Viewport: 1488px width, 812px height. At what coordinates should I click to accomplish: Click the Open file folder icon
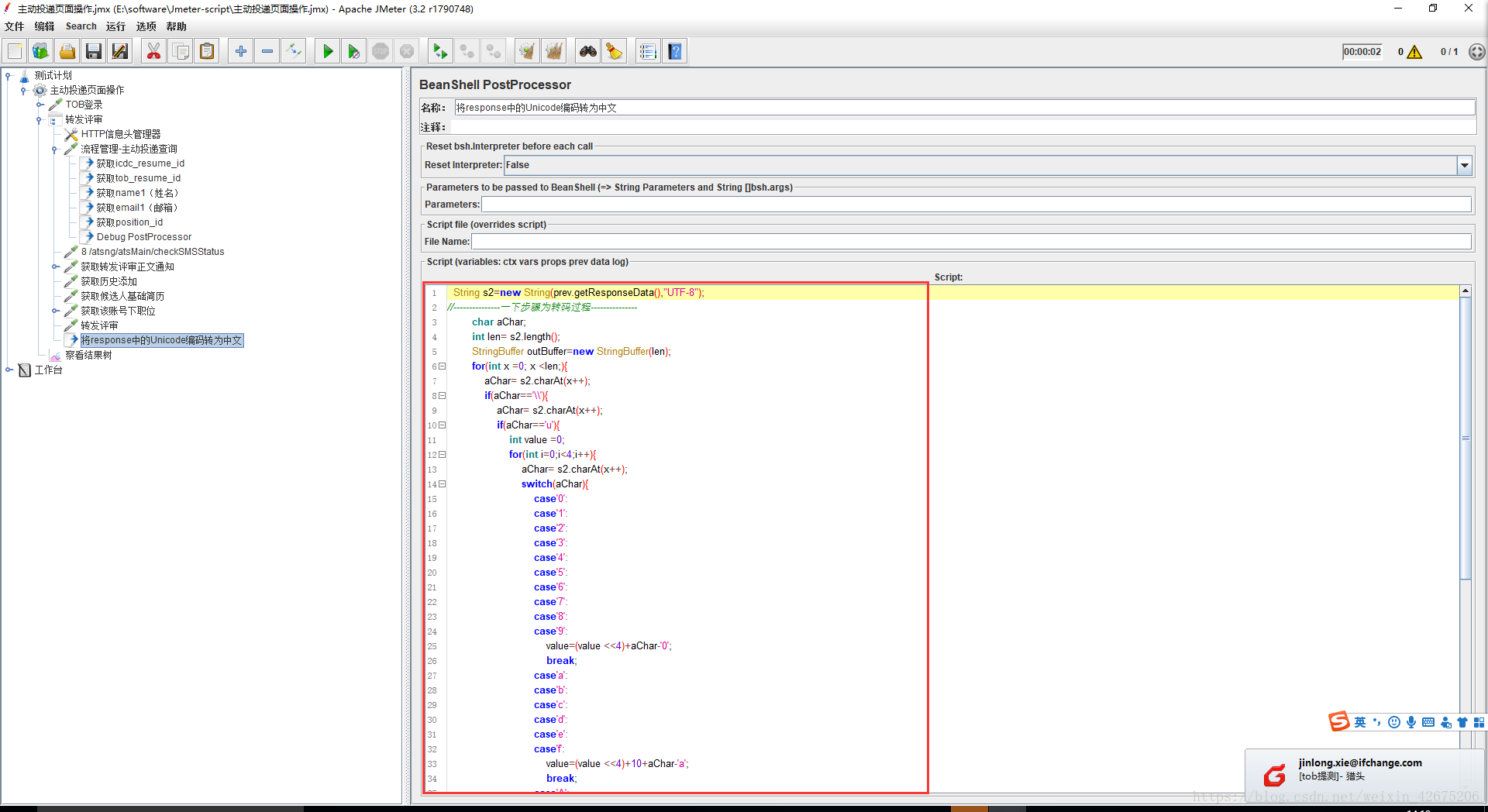[67, 52]
